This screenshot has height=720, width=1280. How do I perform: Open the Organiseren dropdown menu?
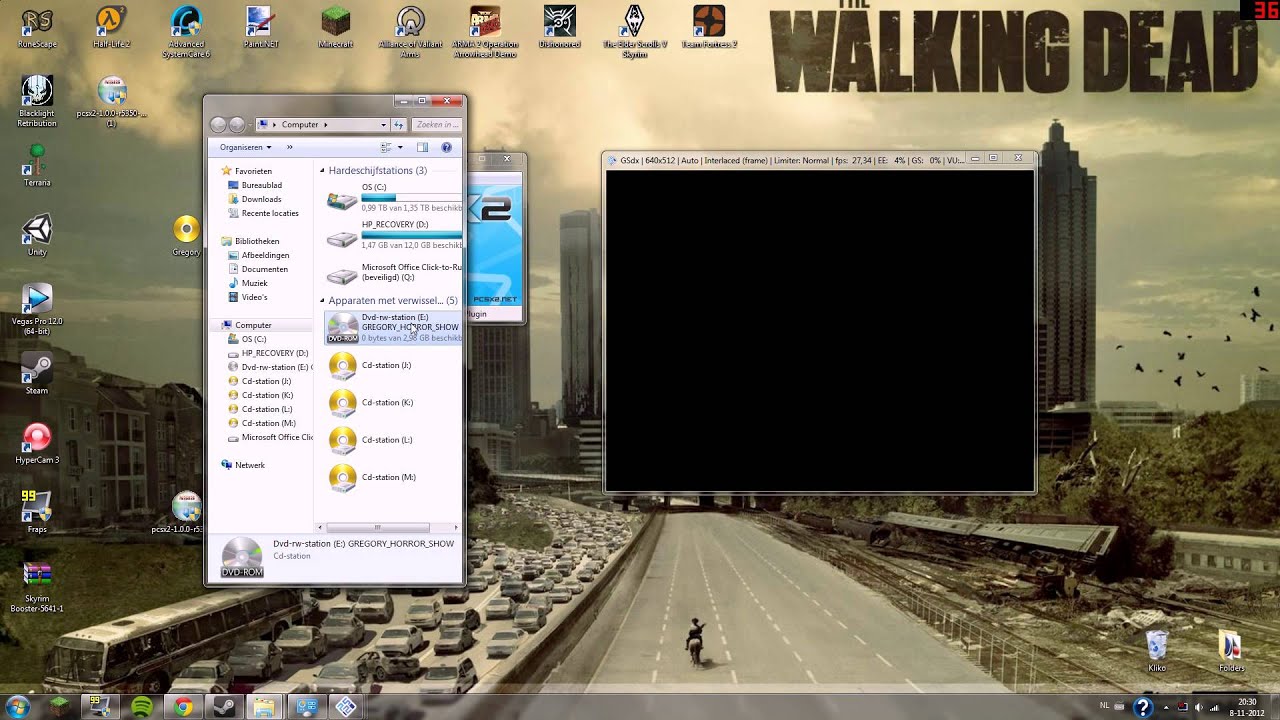coord(245,147)
